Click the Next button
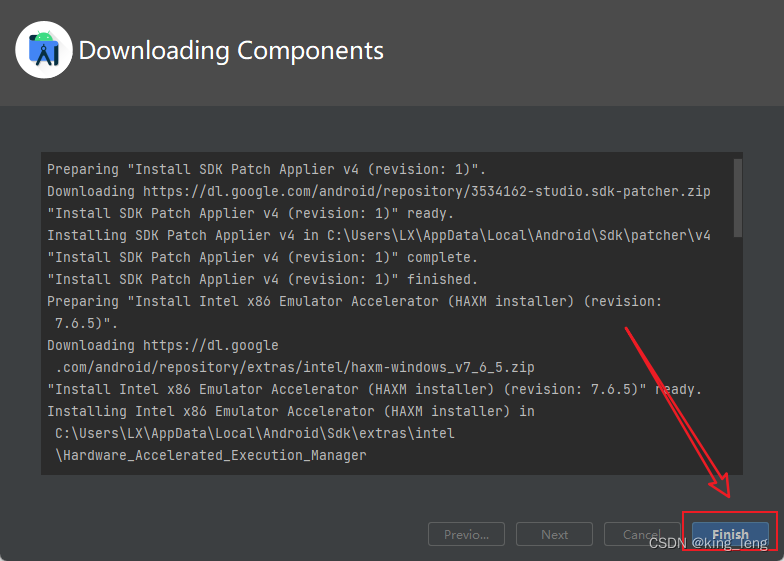 [554, 534]
